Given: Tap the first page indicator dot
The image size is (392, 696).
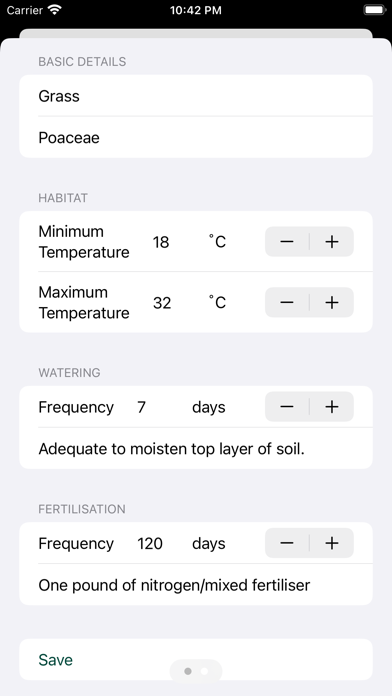Looking at the screenshot, I should [188, 671].
